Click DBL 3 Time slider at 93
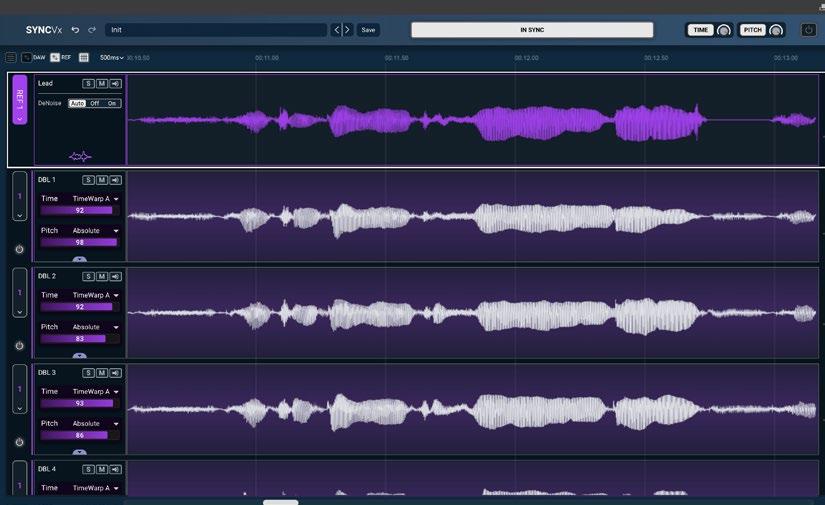Viewport: 825px width, 505px height. click(80, 403)
